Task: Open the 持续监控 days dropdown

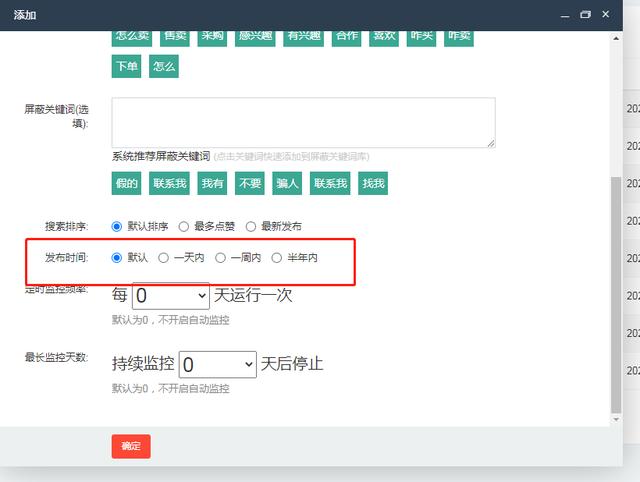Action: (218, 364)
